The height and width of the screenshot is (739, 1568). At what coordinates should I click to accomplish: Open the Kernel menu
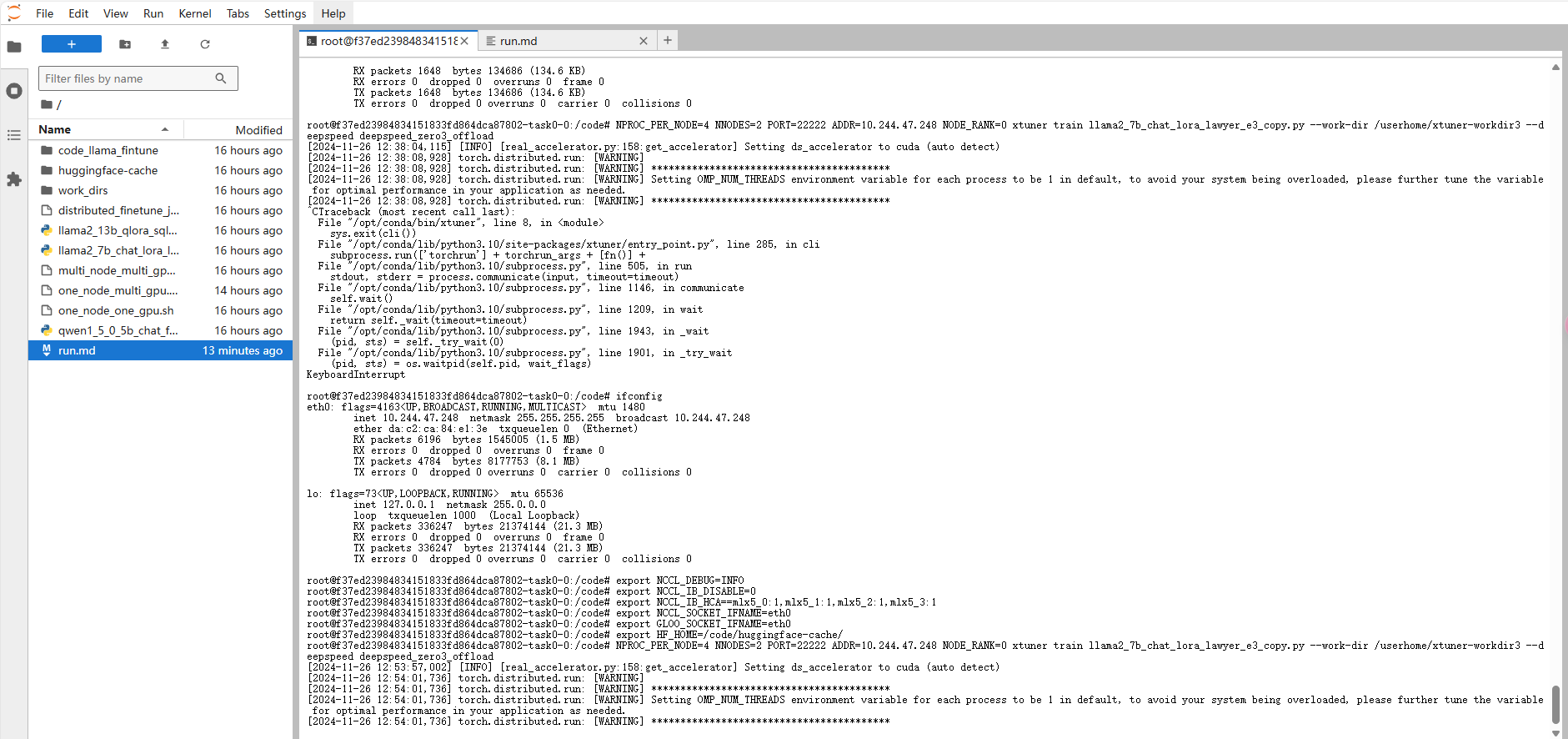(x=194, y=13)
